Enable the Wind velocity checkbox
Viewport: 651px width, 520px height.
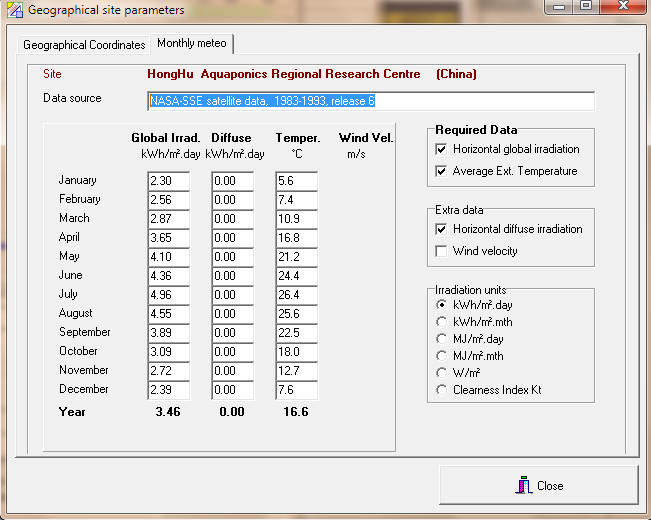point(441,251)
